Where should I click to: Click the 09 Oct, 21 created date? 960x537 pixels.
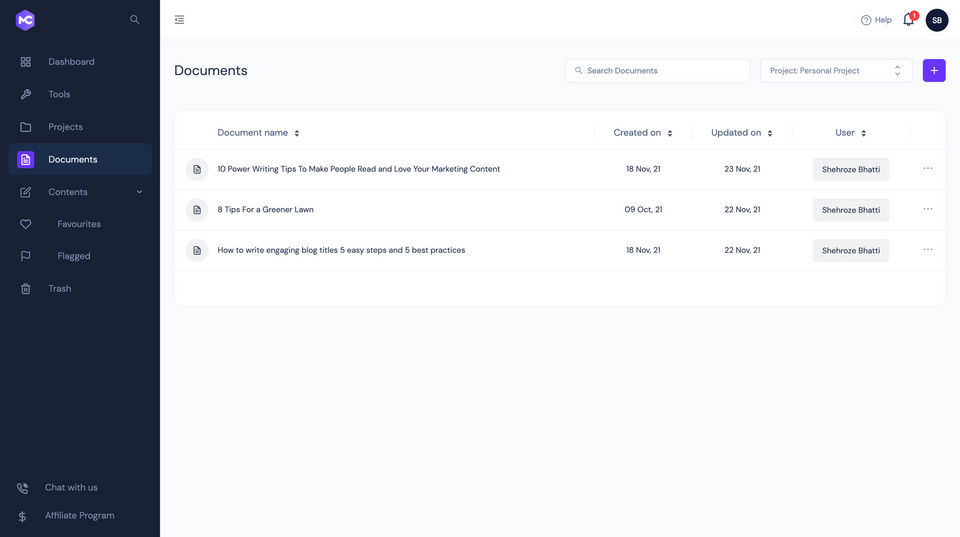(643, 209)
